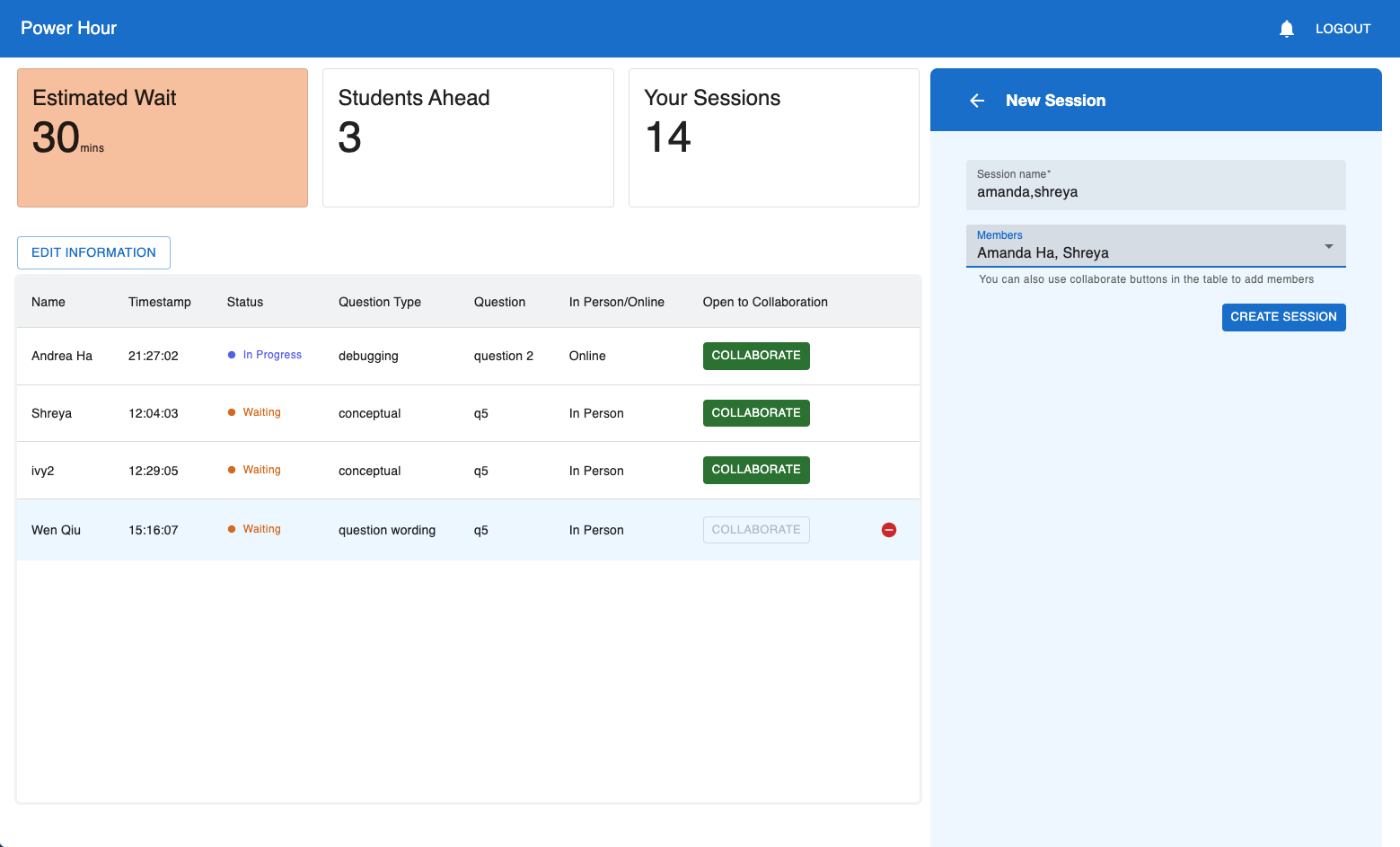Click the Name column header
This screenshot has width=1400, height=847.
[x=48, y=302]
